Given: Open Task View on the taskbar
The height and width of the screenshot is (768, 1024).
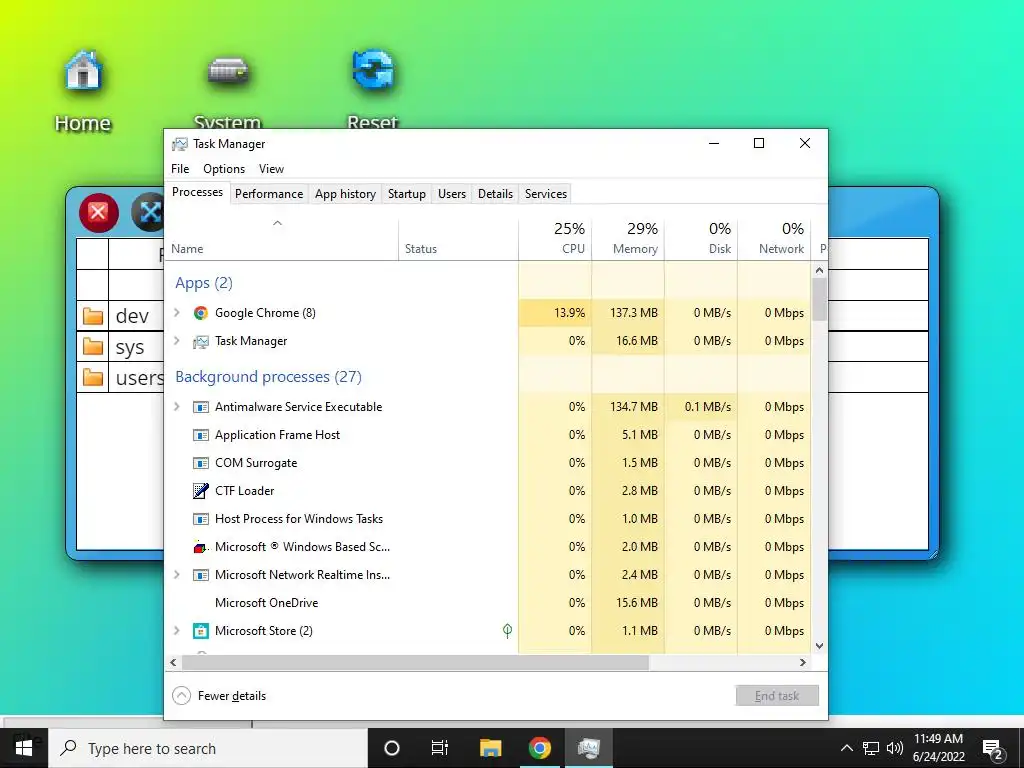Looking at the screenshot, I should click(440, 748).
